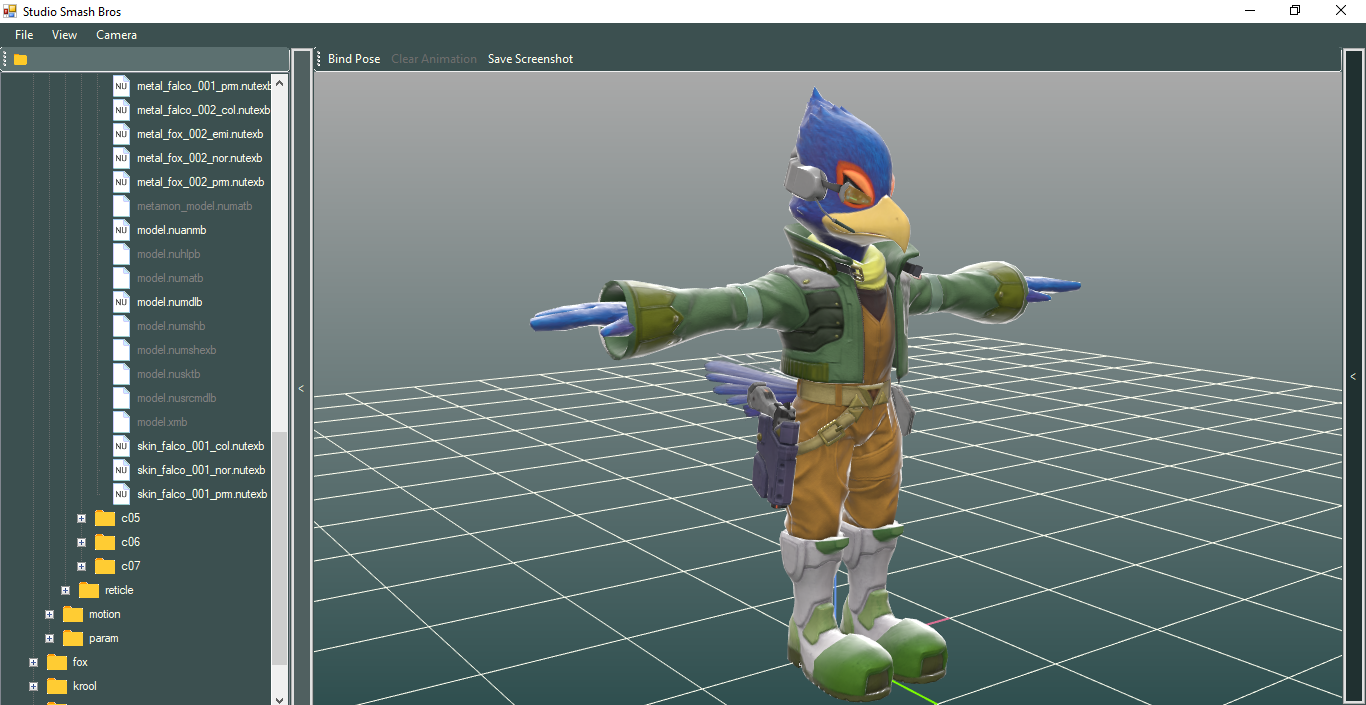Screen dimensions: 1366x705
Task: Expand the motion folder
Action: coord(49,614)
